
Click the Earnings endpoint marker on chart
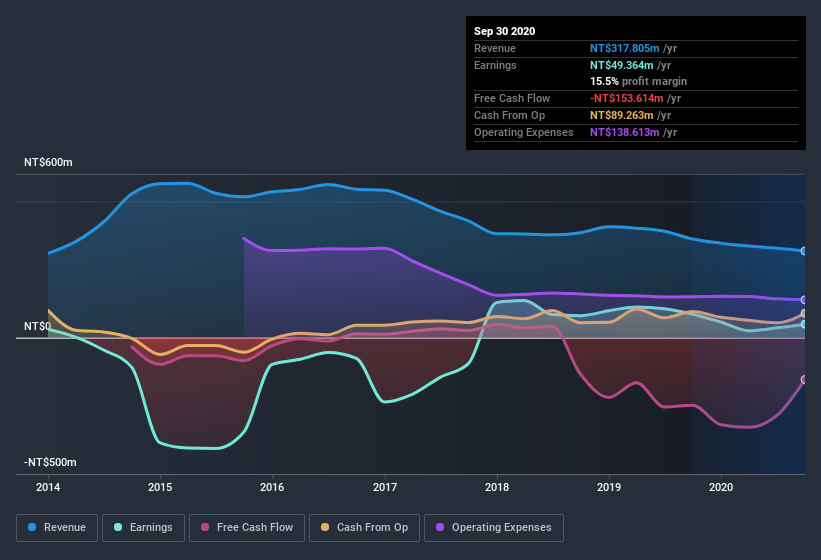tap(804, 324)
